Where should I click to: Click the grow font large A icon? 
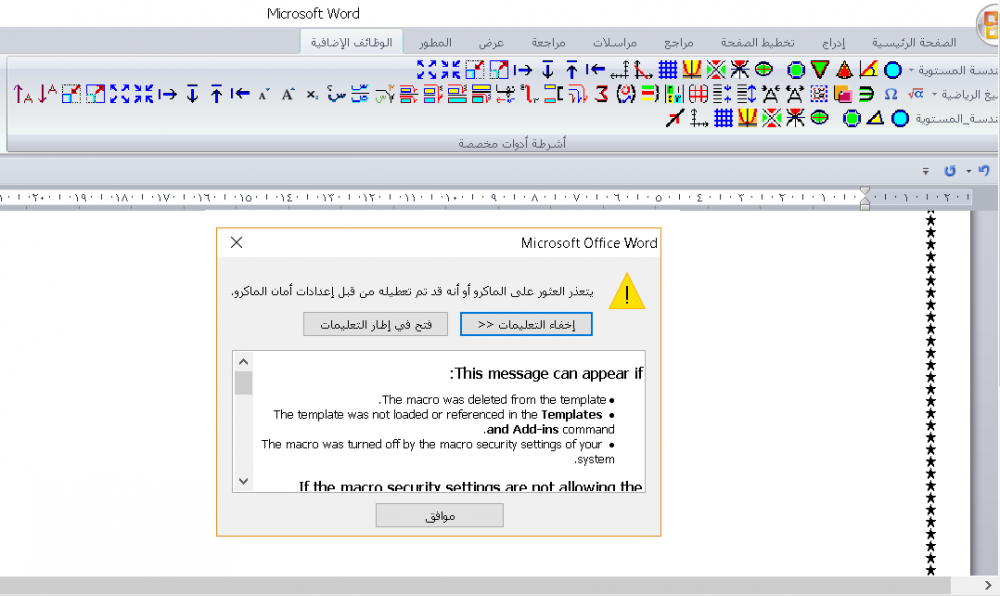288,94
